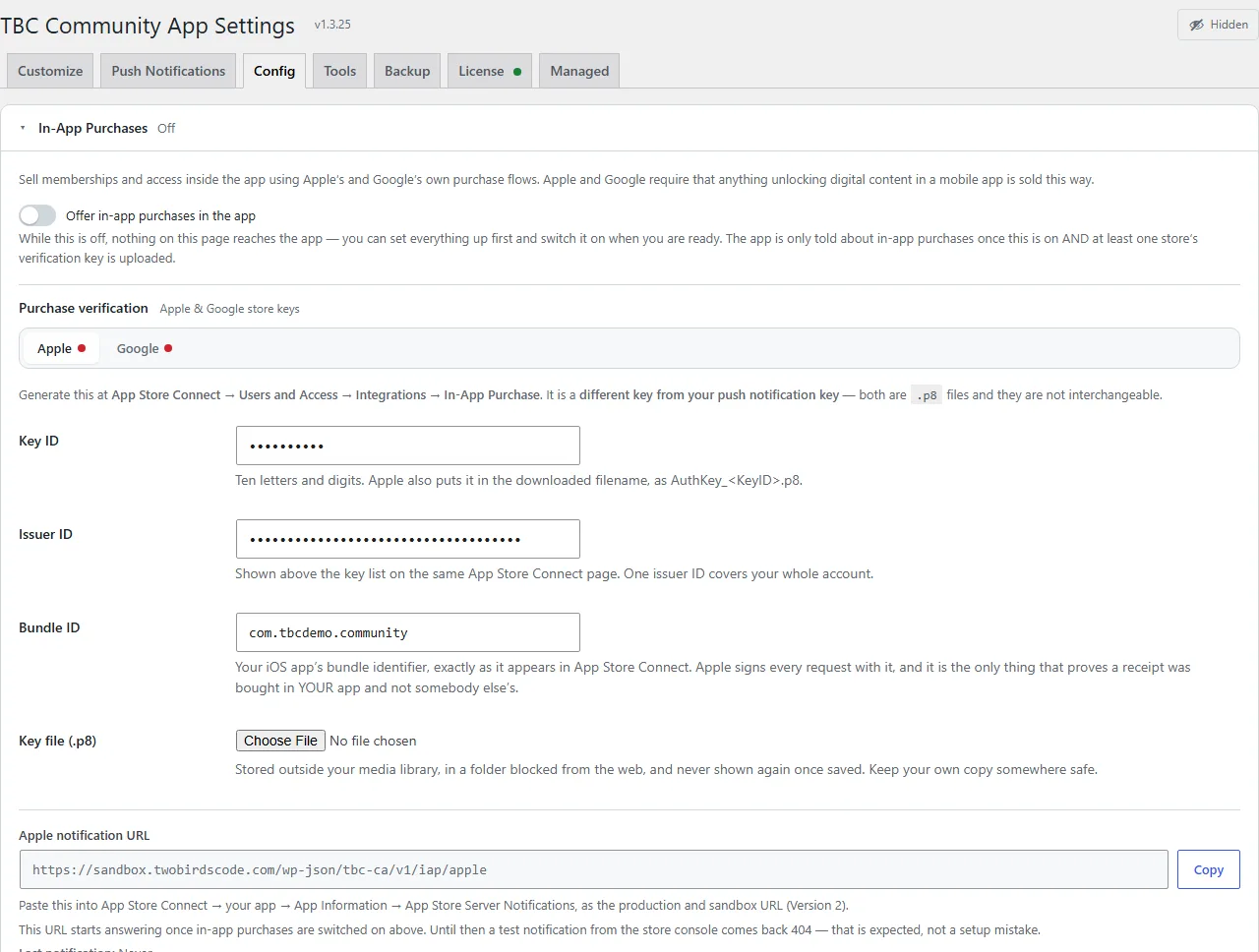Click the v1.3.25 version label

[332, 25]
